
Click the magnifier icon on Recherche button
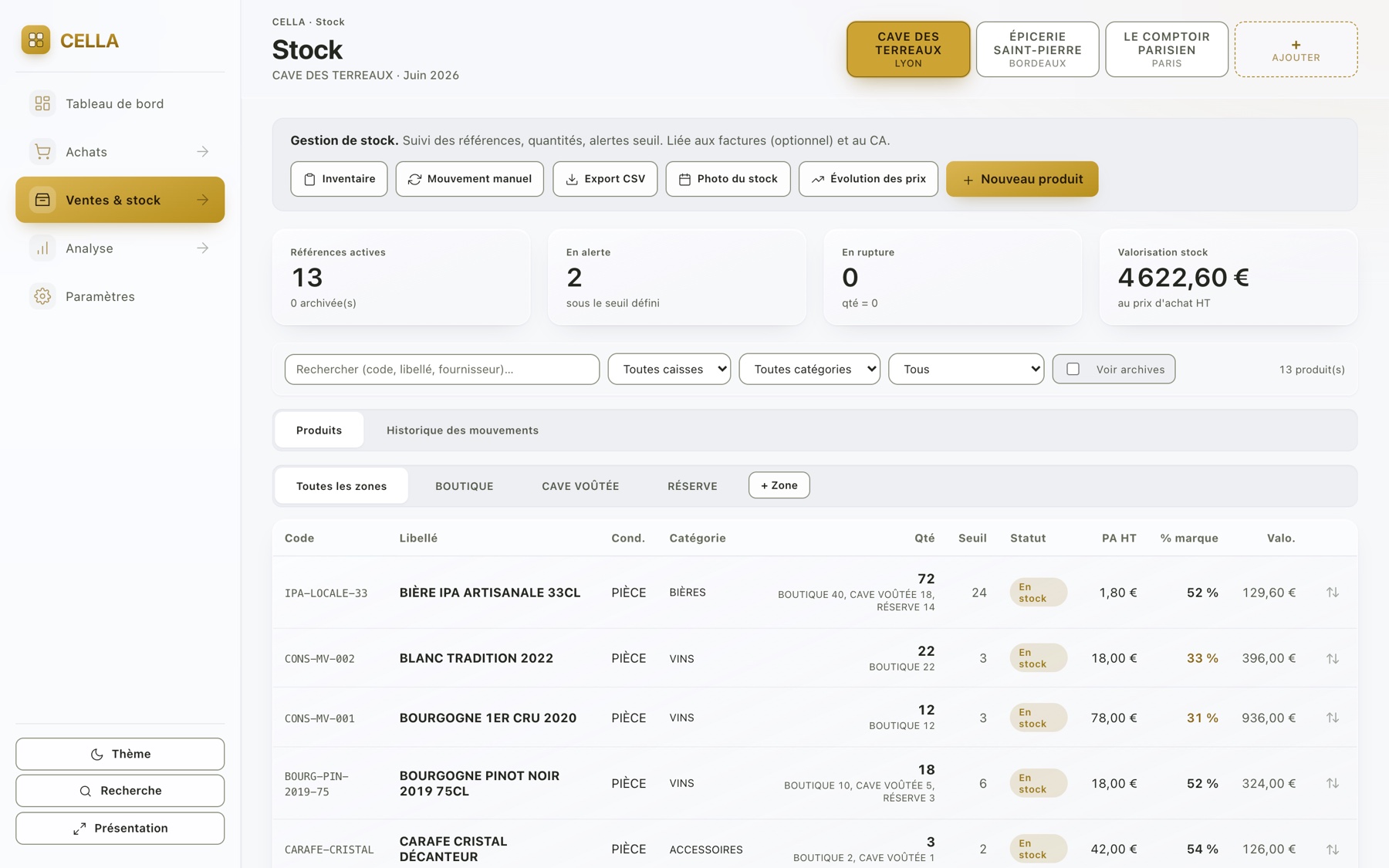click(85, 791)
